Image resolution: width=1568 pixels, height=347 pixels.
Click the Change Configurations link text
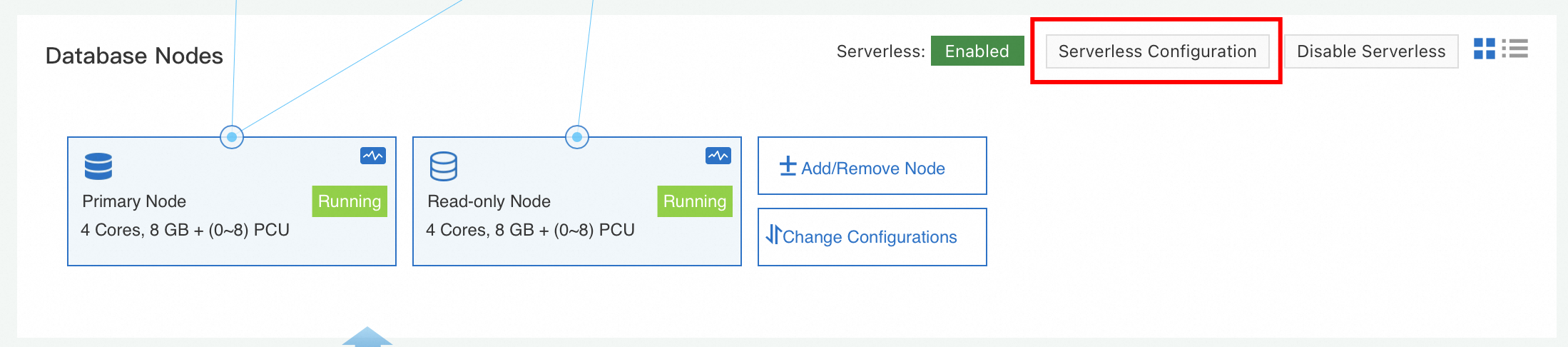pos(870,237)
